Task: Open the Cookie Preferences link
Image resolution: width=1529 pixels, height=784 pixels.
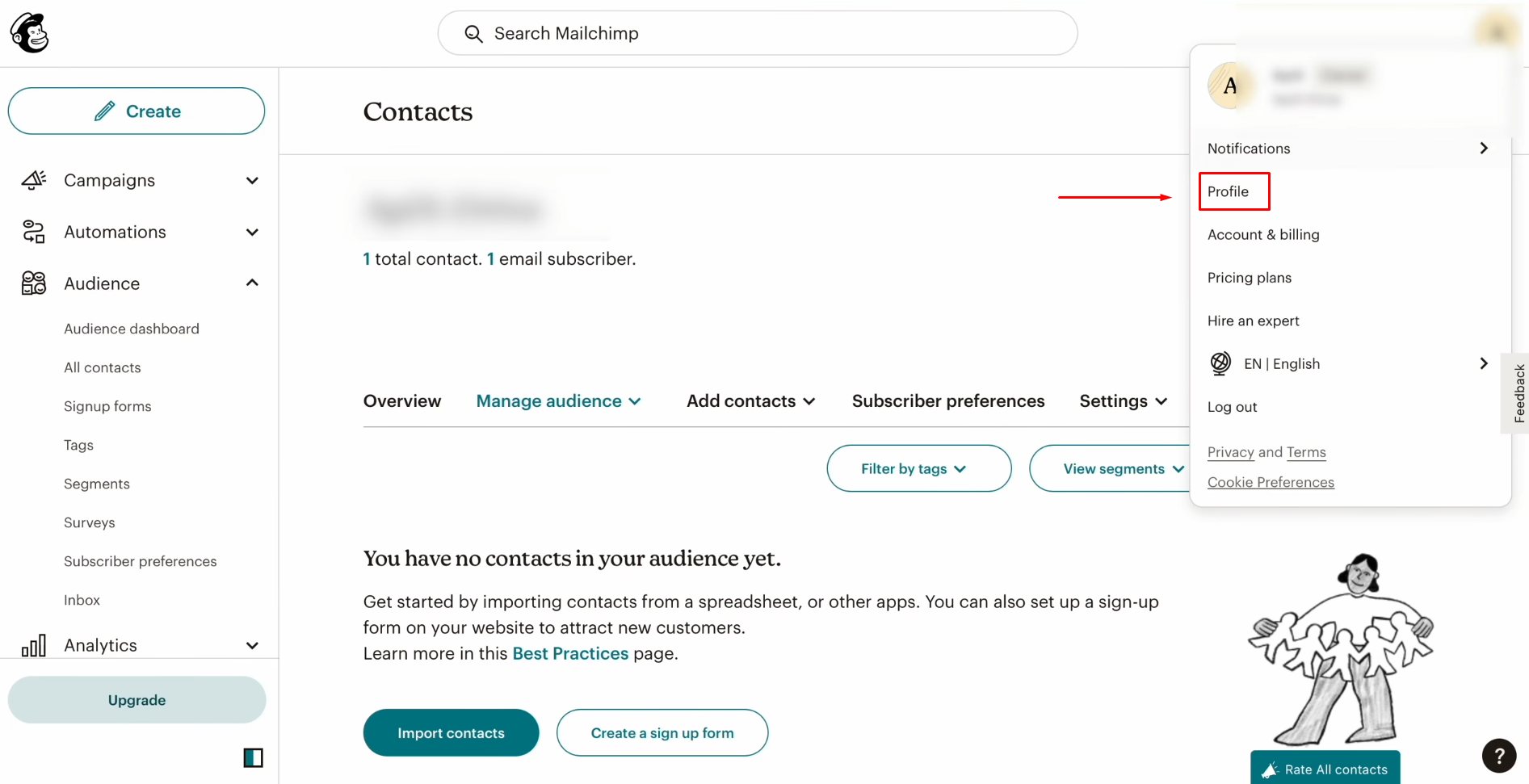Action: (1271, 482)
